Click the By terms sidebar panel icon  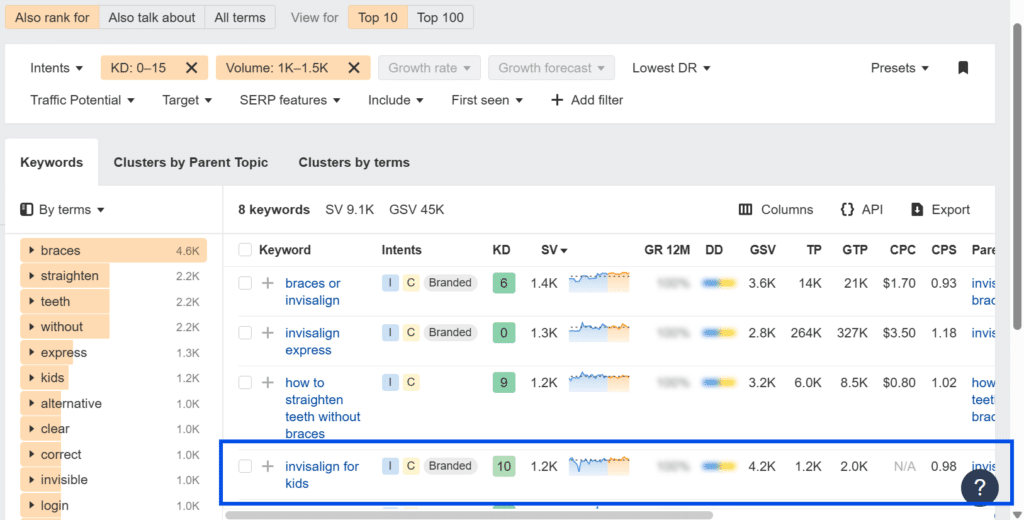click(27, 210)
